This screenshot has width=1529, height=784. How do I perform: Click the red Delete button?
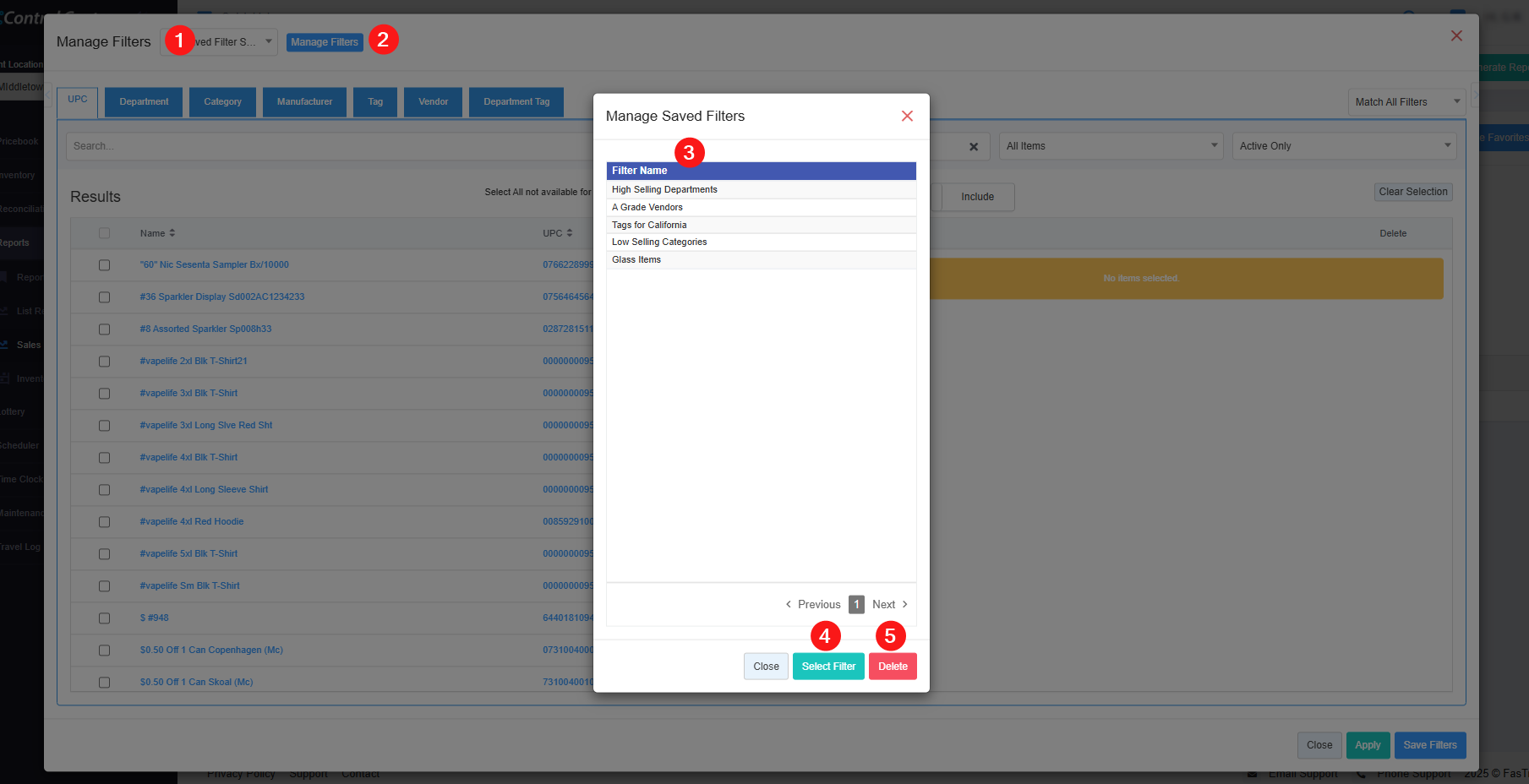pos(893,667)
